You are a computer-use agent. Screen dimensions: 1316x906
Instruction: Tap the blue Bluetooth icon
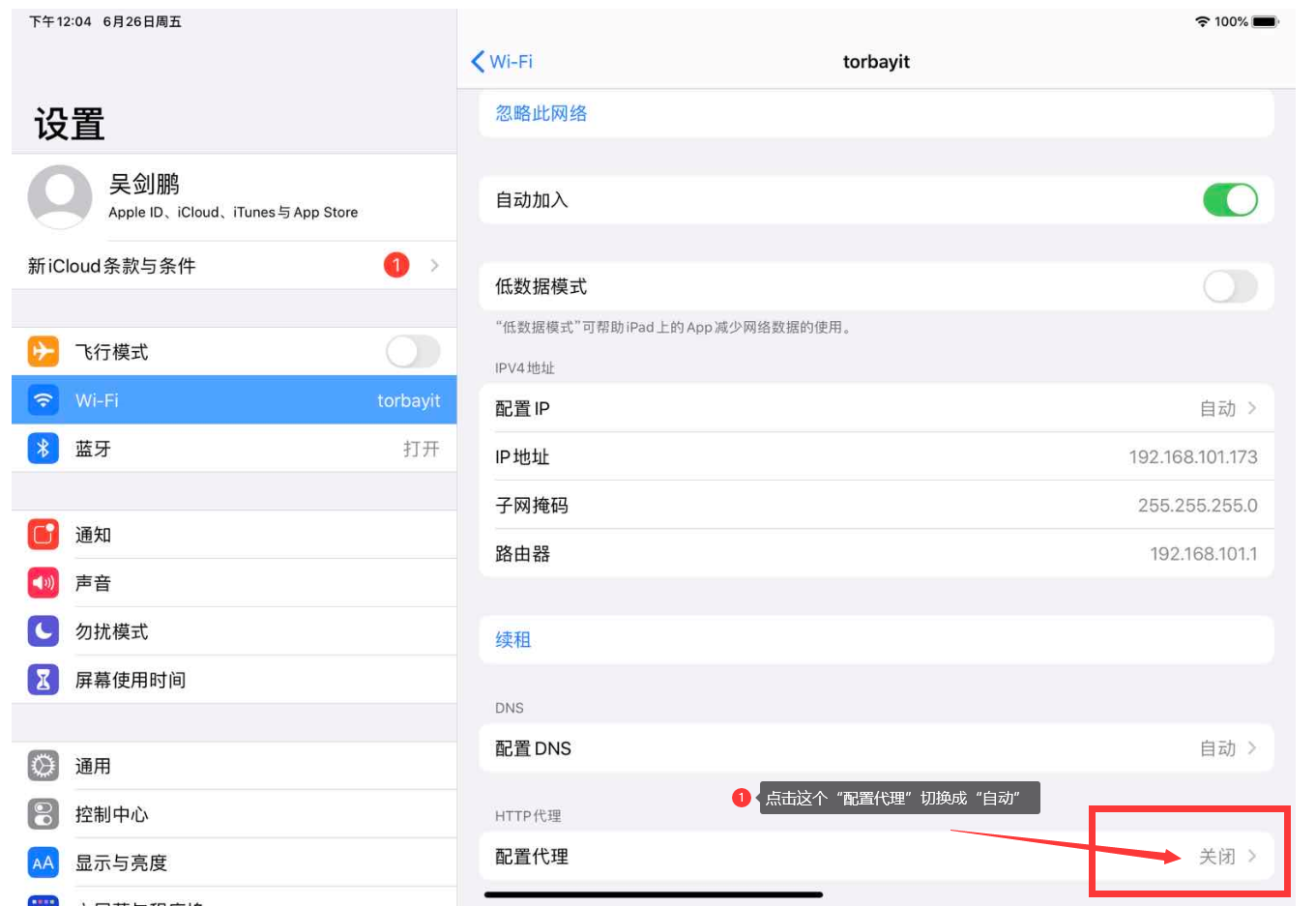pyautogui.click(x=44, y=449)
